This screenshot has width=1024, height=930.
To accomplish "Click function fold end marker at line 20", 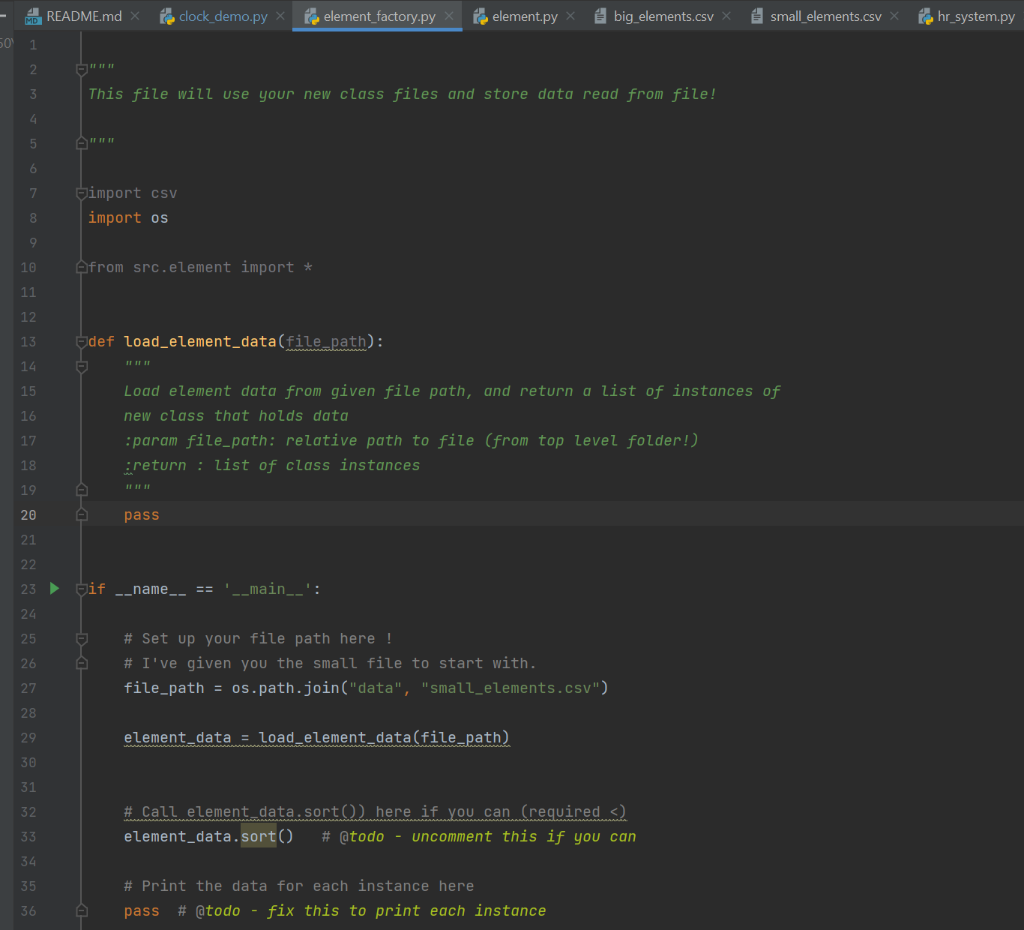I will tap(82, 515).
